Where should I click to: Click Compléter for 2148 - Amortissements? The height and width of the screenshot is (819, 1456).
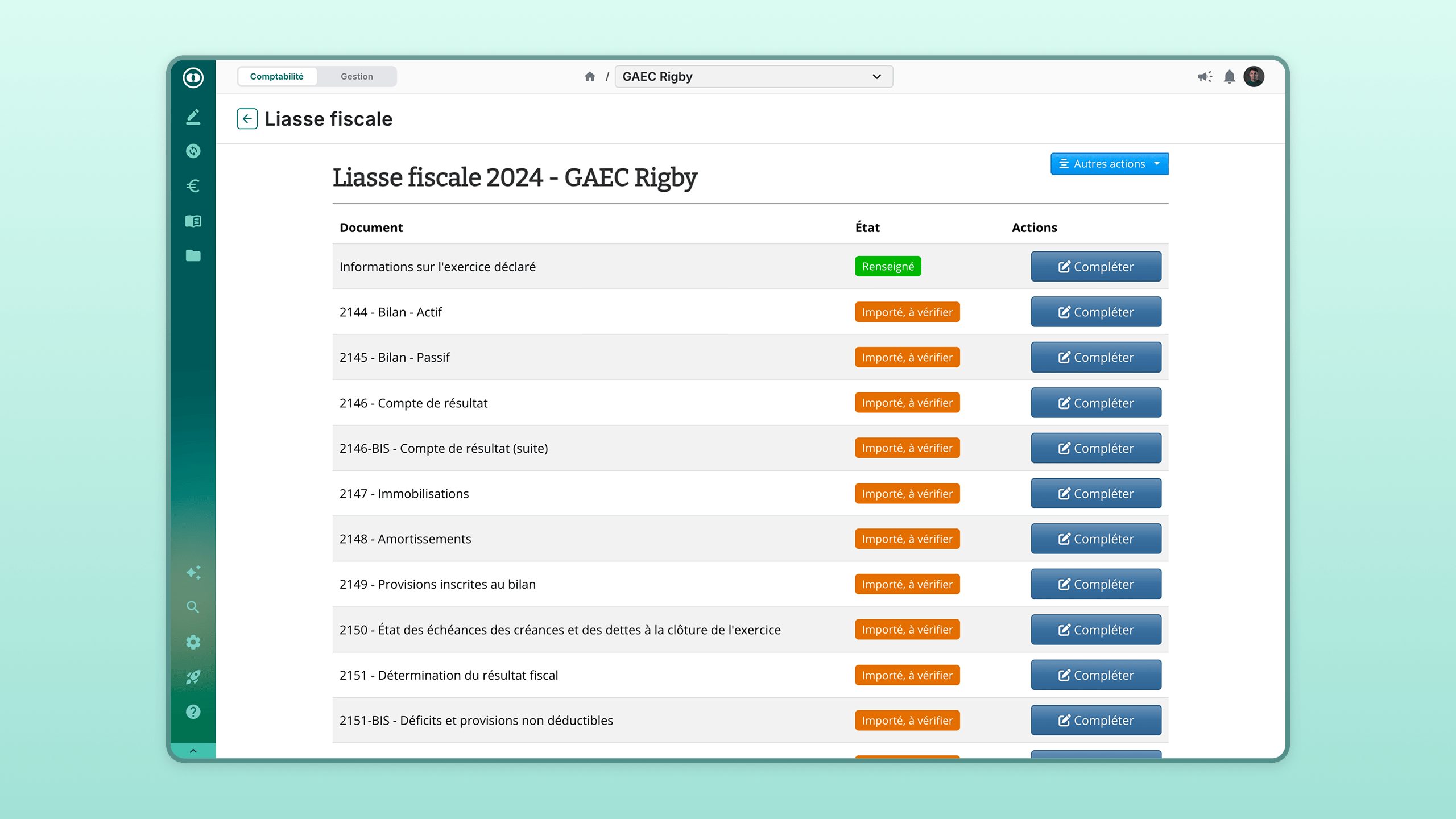point(1095,539)
